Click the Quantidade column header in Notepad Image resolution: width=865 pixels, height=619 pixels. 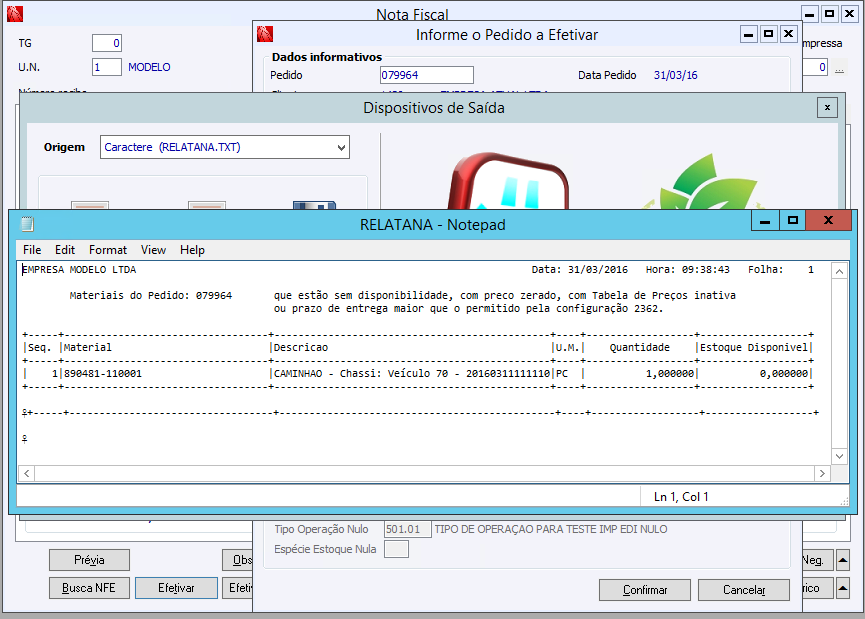click(639, 348)
